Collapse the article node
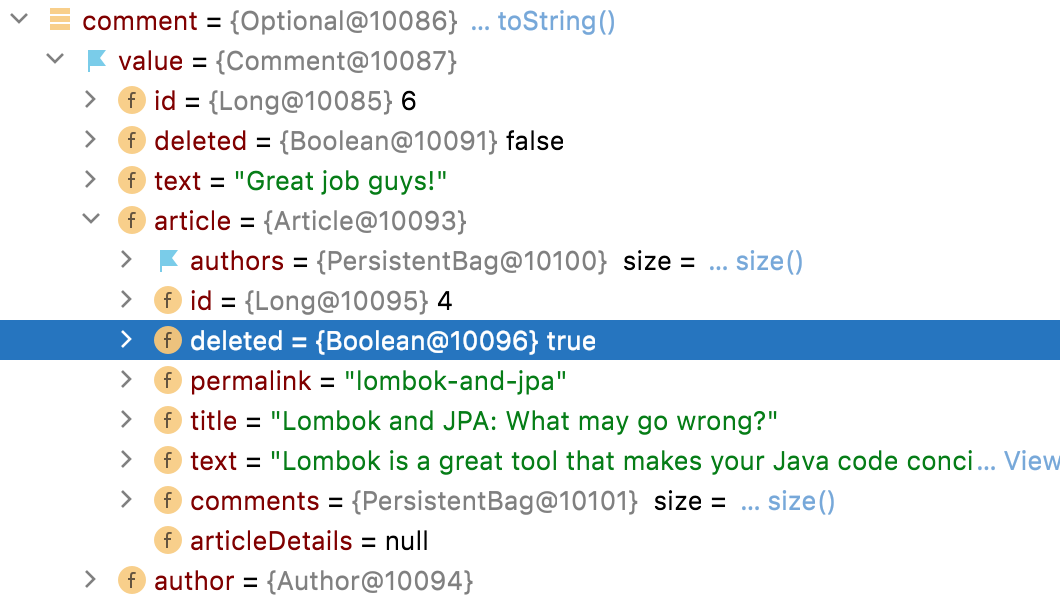 (90, 220)
